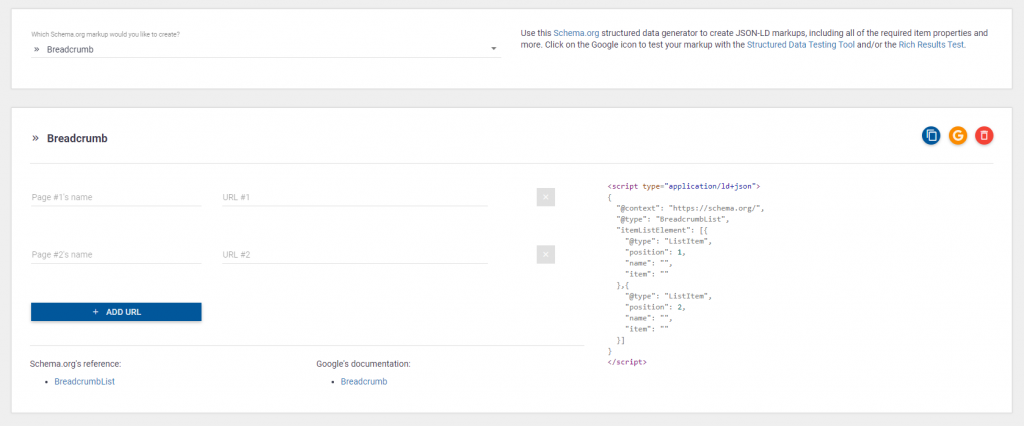
Task: Click the Page #2's name field
Action: (116, 255)
